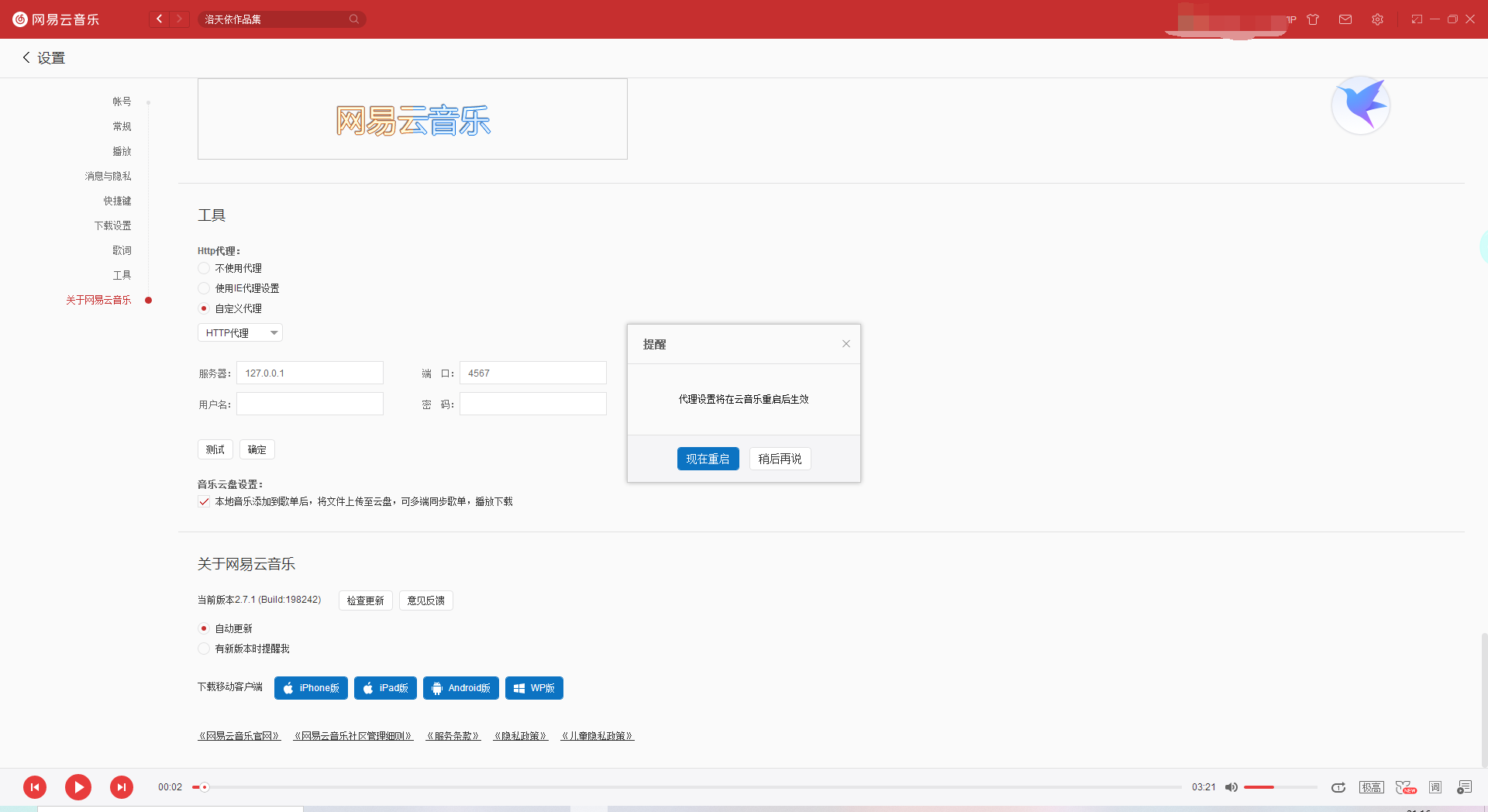
Task: Click the blue bird floating icon
Action: (x=1361, y=105)
